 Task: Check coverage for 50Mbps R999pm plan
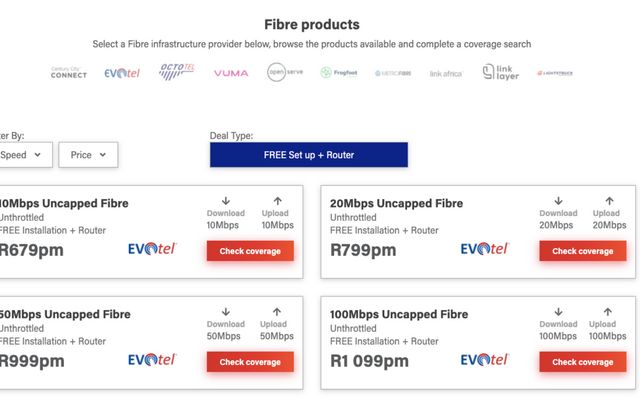(x=250, y=362)
